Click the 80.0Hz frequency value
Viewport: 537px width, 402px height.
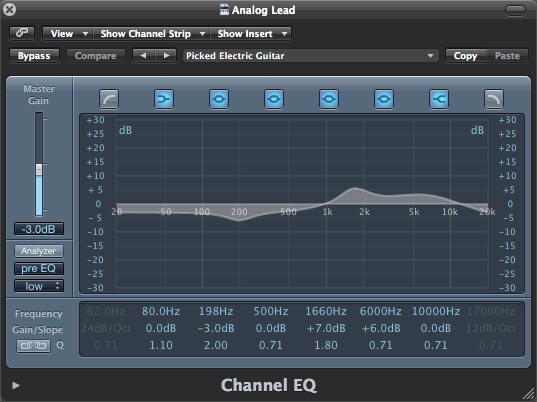161,311
